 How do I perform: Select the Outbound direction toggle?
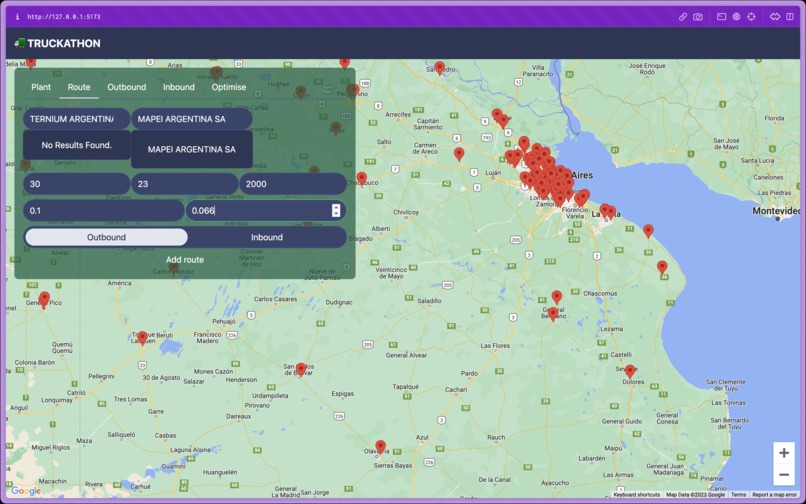106,237
